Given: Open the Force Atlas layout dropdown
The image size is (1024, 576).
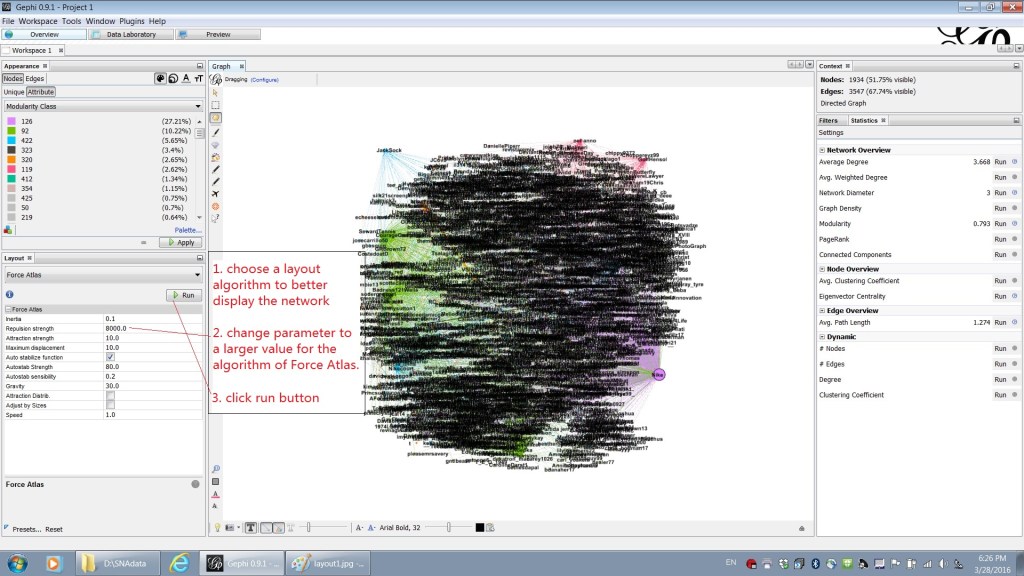Looking at the screenshot, I should click(x=103, y=274).
